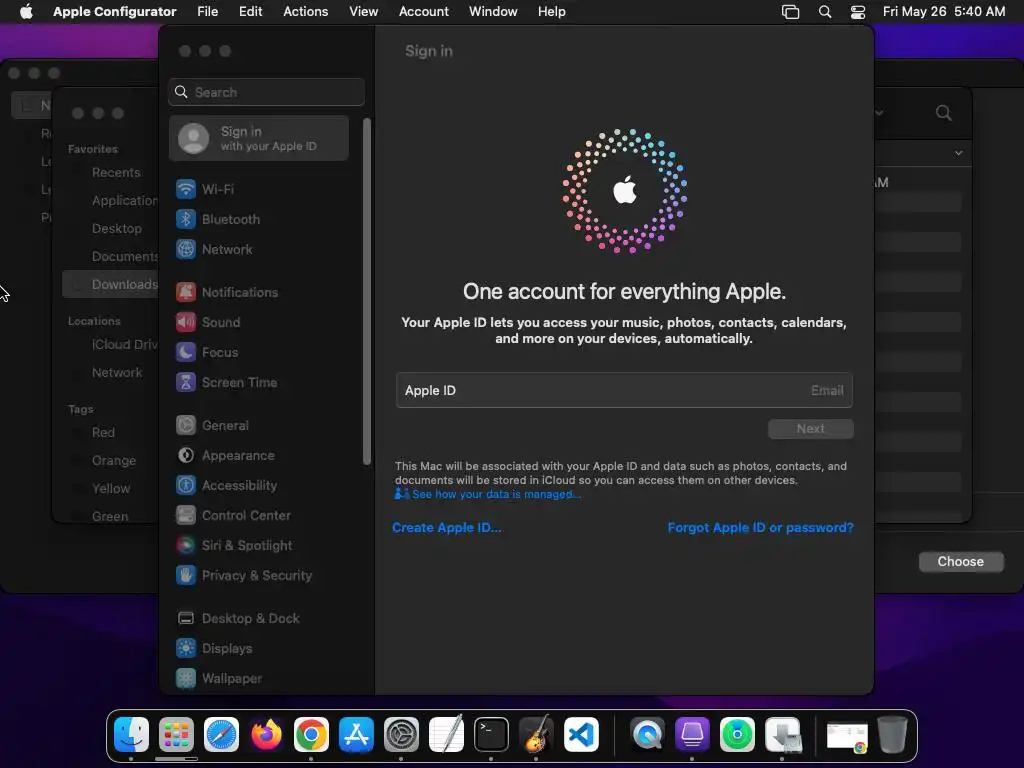Open the Edit menu
1024x768 pixels.
250,12
